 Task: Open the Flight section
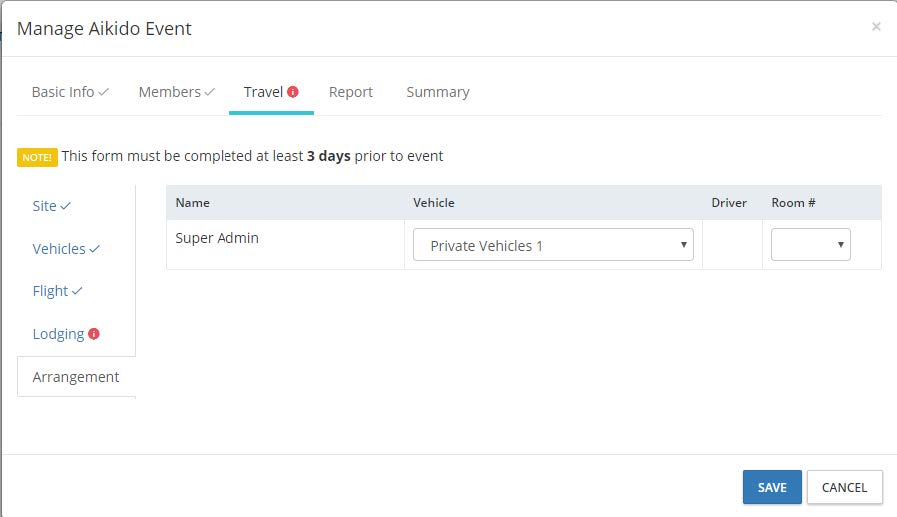point(57,291)
